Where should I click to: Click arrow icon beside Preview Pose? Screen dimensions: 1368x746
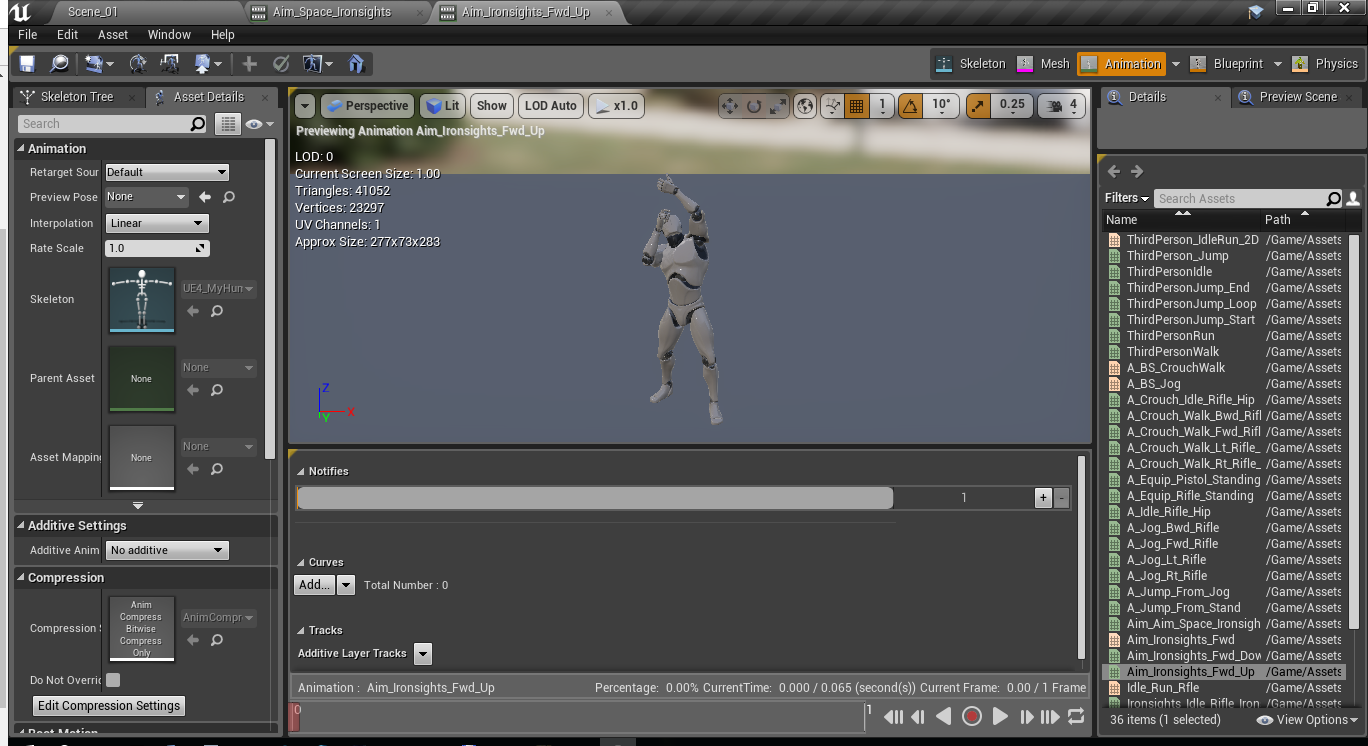click(205, 197)
